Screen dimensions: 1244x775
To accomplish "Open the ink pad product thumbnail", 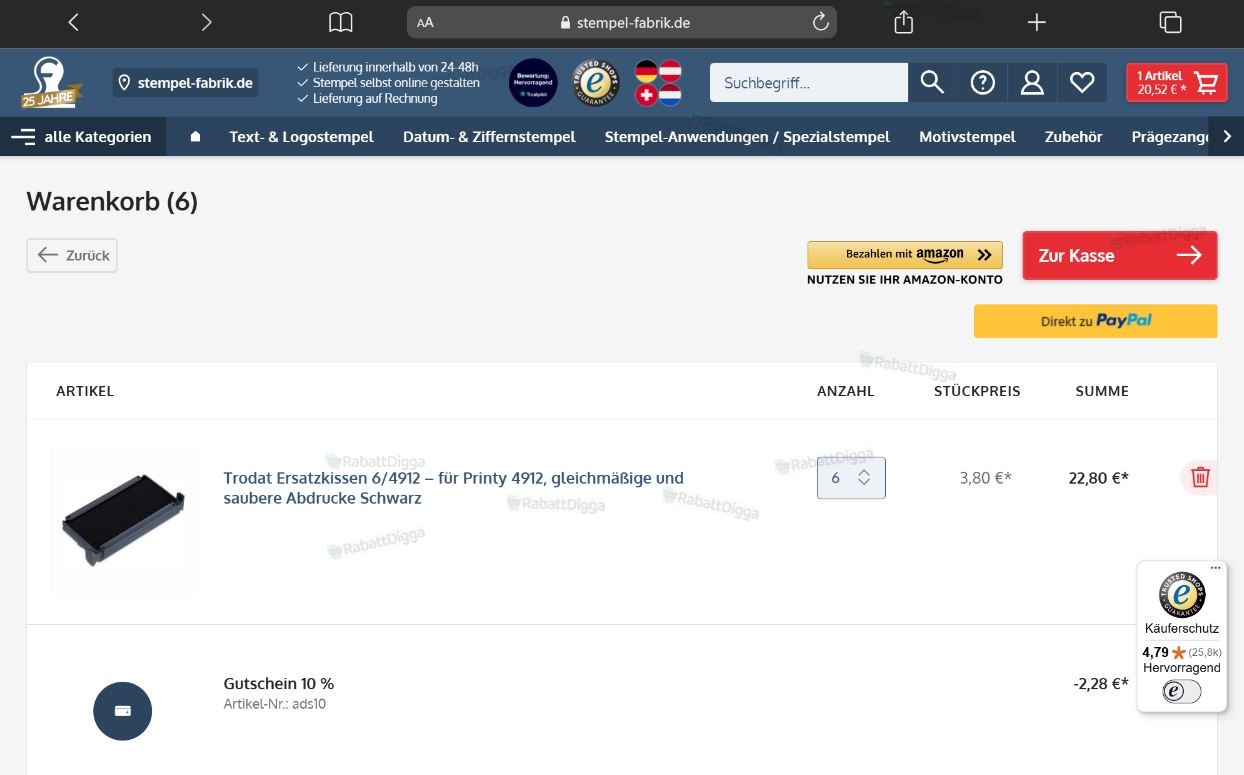I will (123, 521).
